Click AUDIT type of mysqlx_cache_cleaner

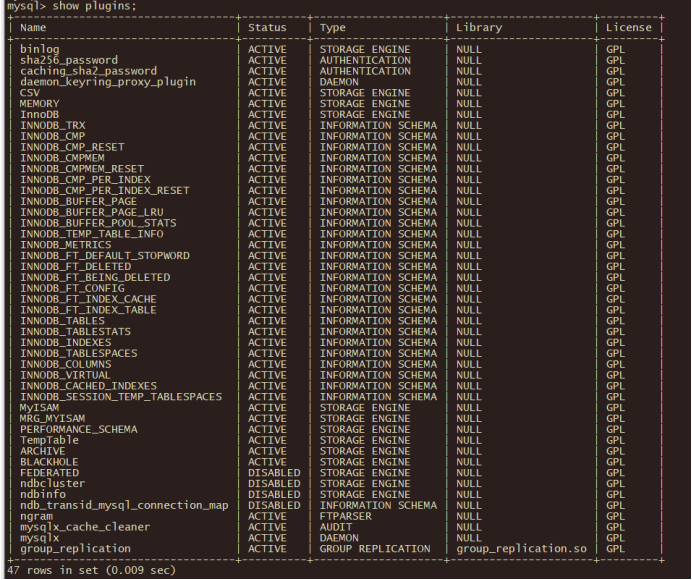tap(336, 527)
